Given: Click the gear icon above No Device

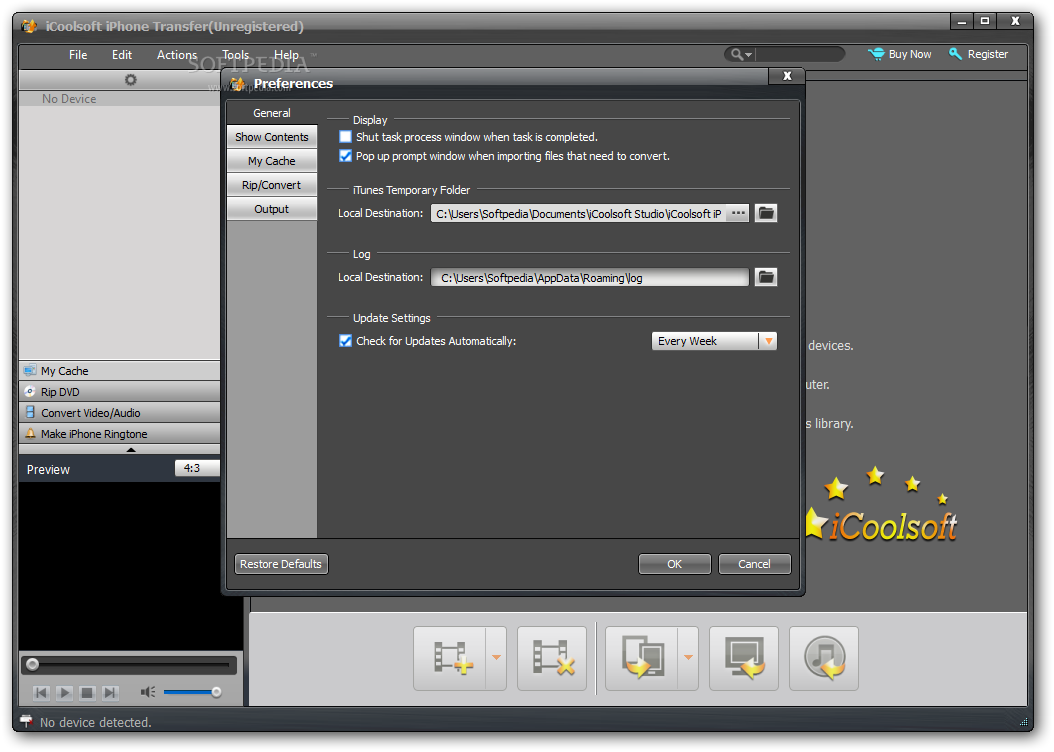Looking at the screenshot, I should pos(130,80).
